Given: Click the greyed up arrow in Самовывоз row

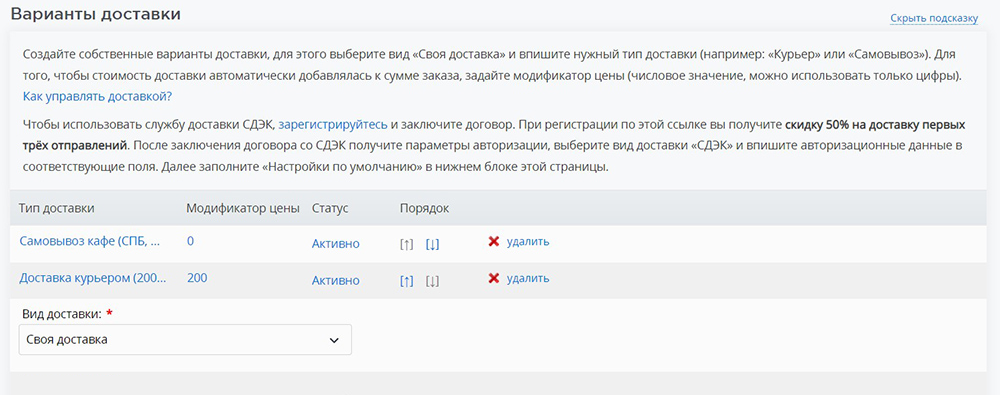Looking at the screenshot, I should coord(406,244).
